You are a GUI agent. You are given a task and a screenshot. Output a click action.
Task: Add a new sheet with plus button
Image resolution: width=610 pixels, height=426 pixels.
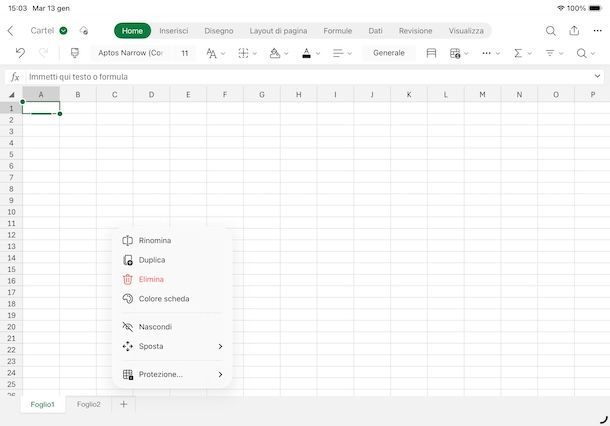tap(123, 404)
